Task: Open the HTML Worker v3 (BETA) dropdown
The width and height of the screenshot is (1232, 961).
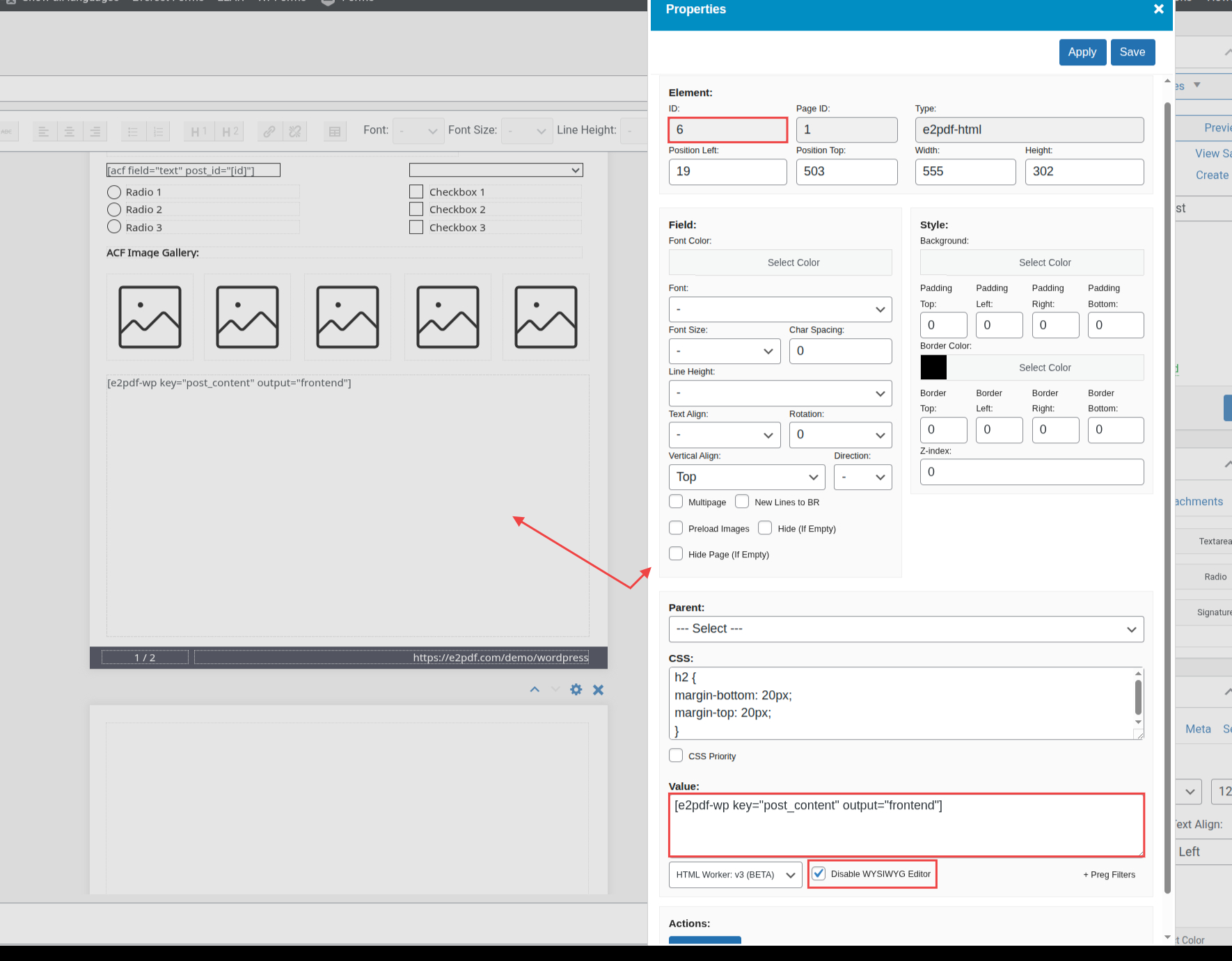Action: [735, 875]
